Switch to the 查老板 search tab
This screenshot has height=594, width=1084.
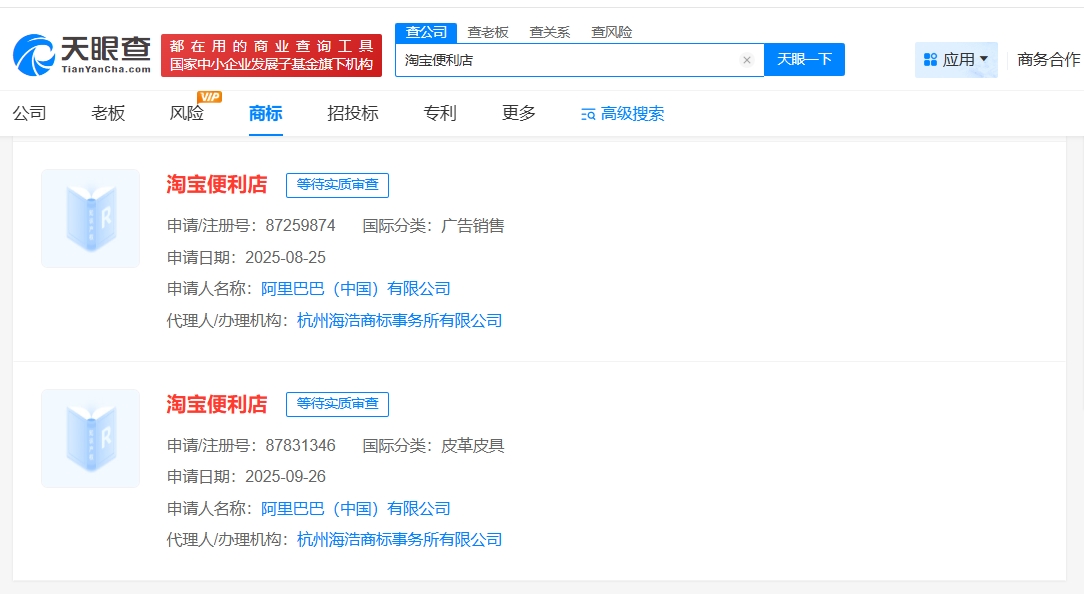(x=488, y=32)
